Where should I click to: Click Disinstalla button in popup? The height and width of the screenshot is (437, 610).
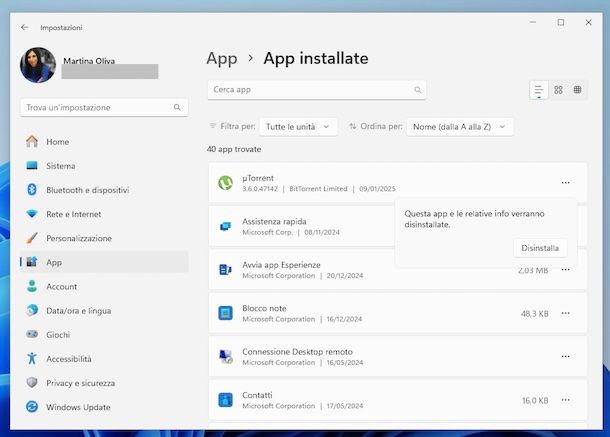(540, 248)
